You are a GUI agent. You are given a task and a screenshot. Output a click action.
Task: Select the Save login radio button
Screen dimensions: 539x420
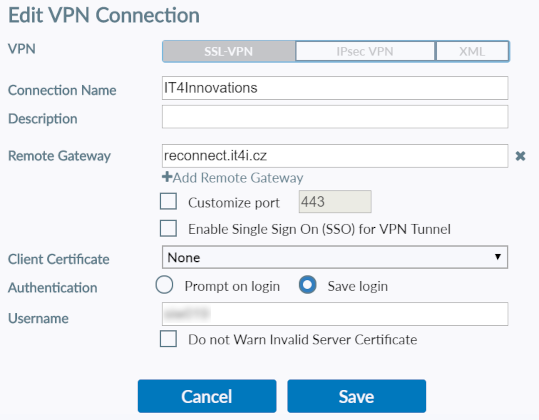pos(308,285)
